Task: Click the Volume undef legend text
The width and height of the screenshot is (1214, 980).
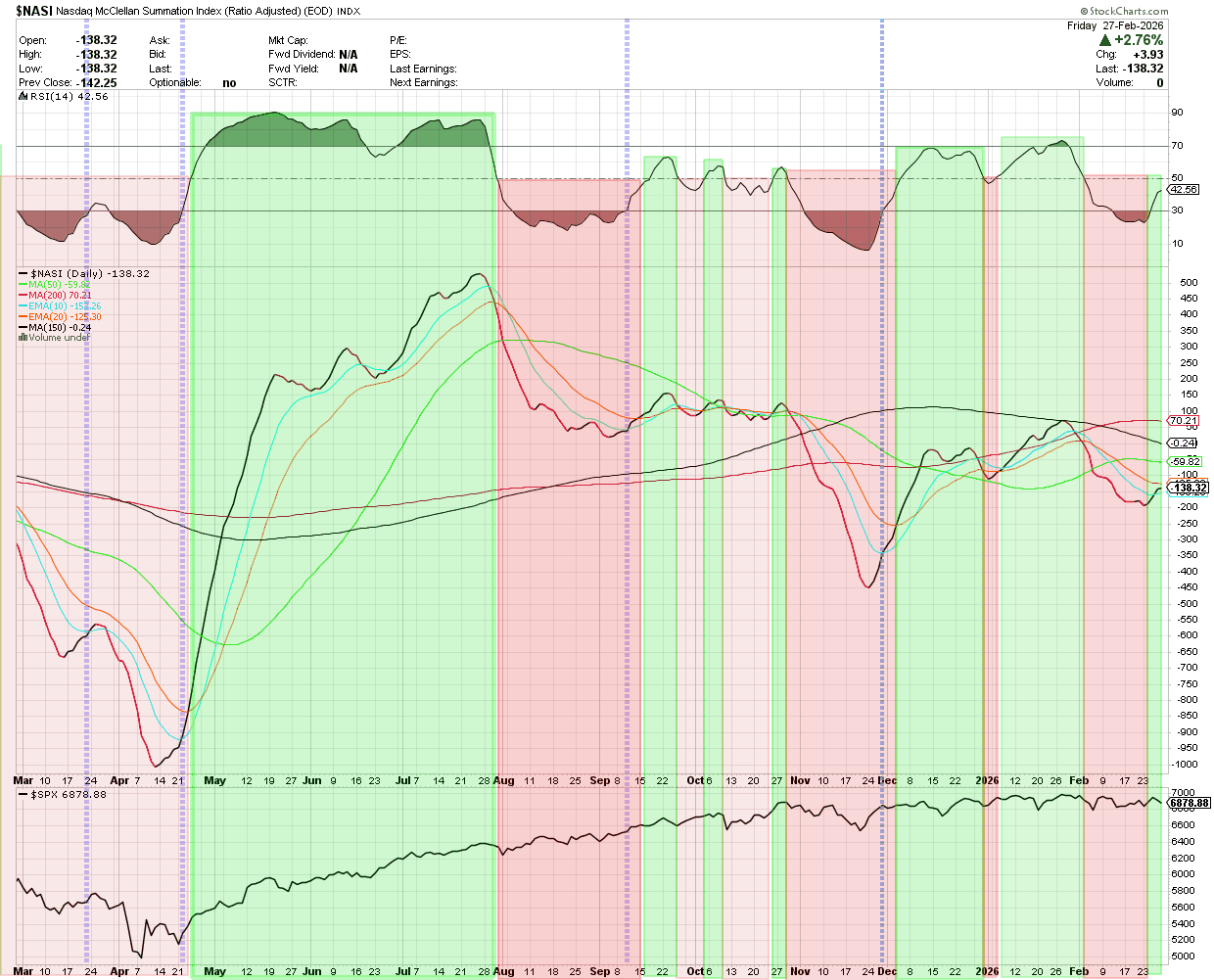Action: tap(60, 338)
